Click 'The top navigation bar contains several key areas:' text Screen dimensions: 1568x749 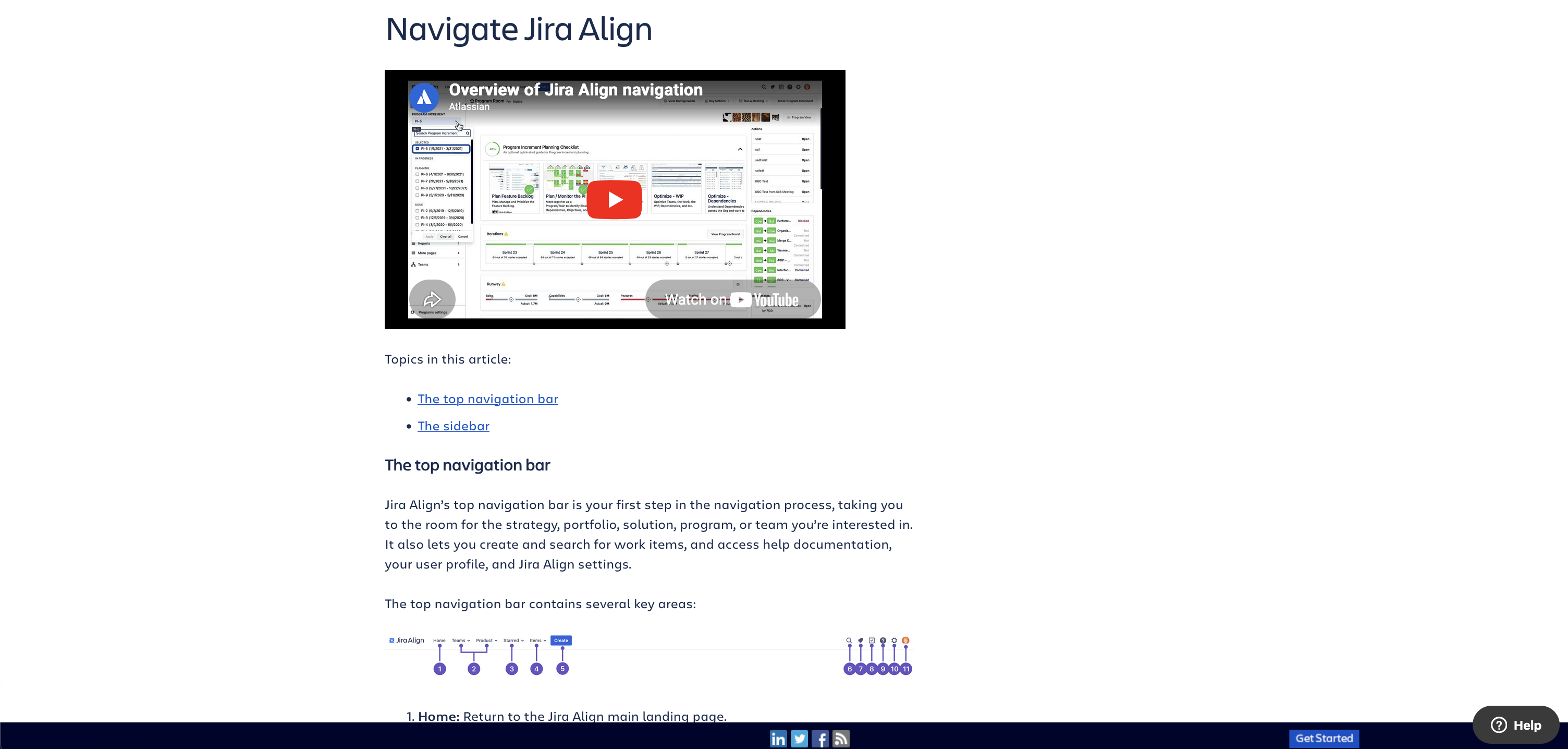coord(540,604)
